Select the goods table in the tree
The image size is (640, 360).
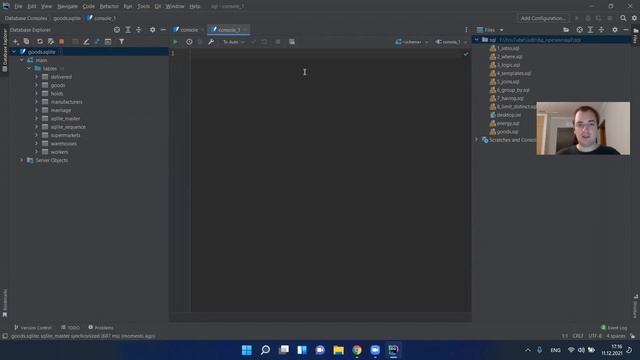coord(58,85)
